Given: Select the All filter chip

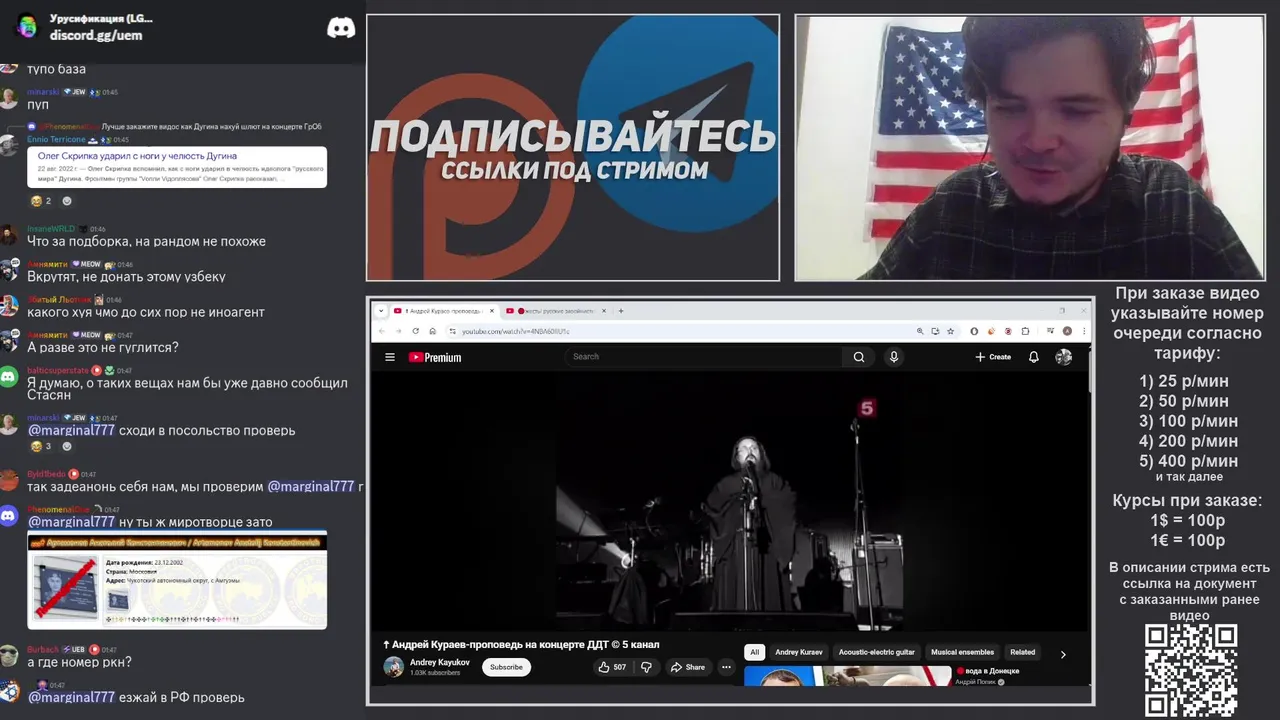Looking at the screenshot, I should click(x=755, y=652).
